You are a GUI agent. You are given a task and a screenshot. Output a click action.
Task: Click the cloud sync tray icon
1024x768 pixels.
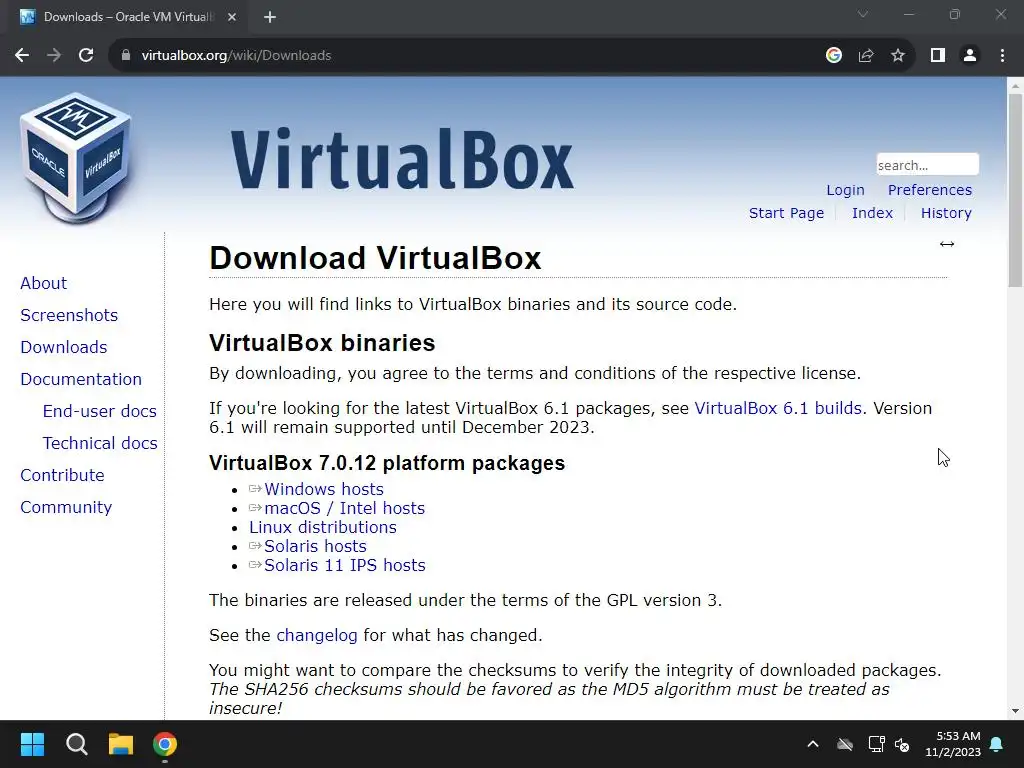pos(845,744)
